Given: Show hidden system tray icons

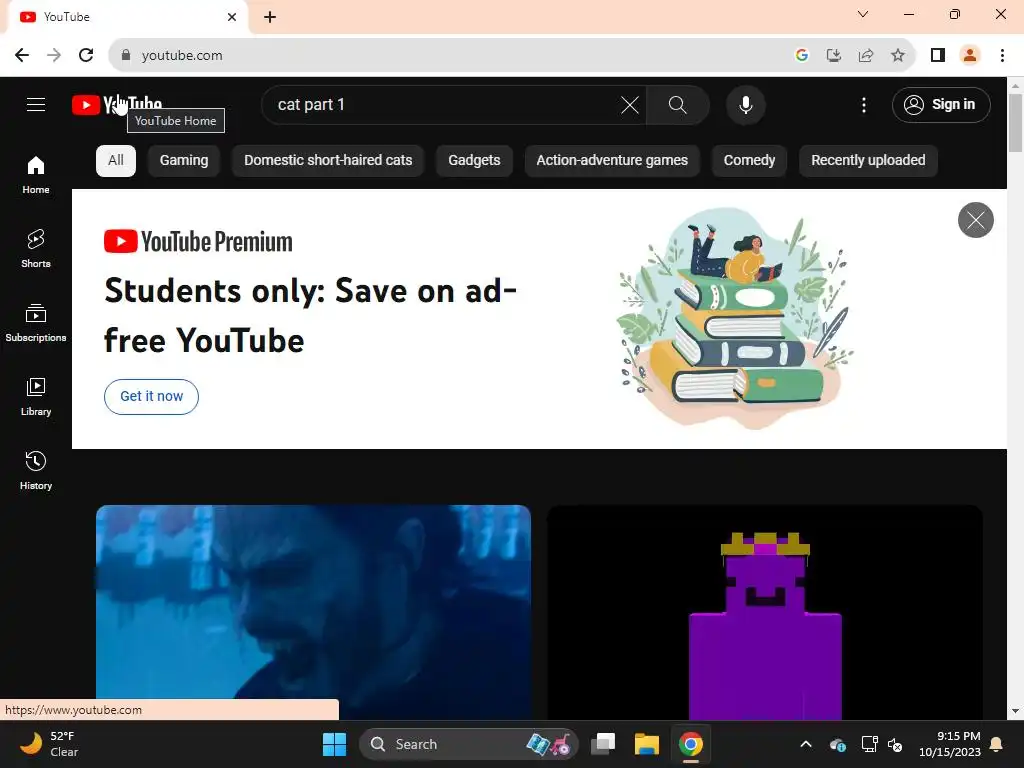Looking at the screenshot, I should (x=807, y=744).
